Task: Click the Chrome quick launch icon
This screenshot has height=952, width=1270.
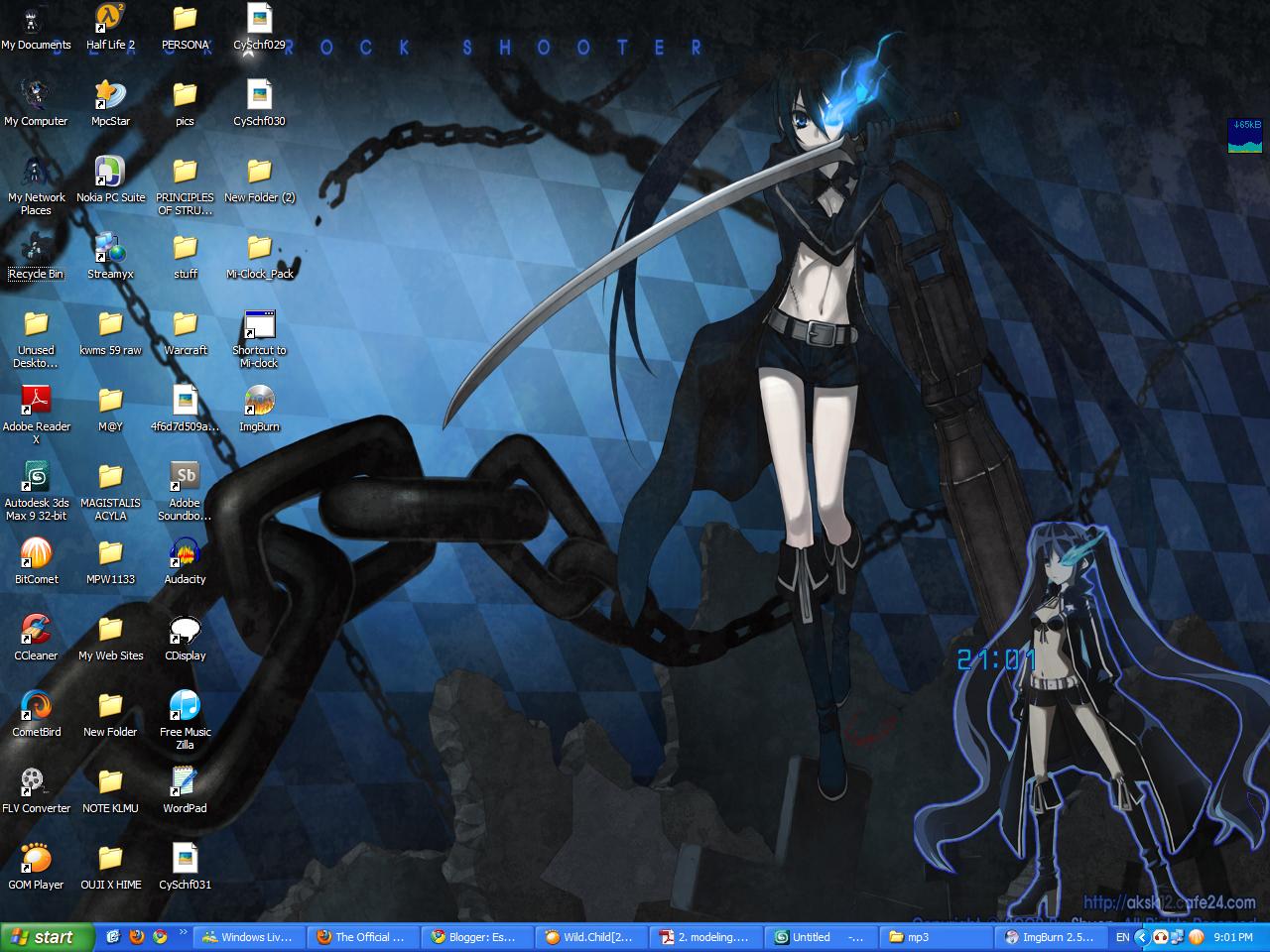Action: 160,936
